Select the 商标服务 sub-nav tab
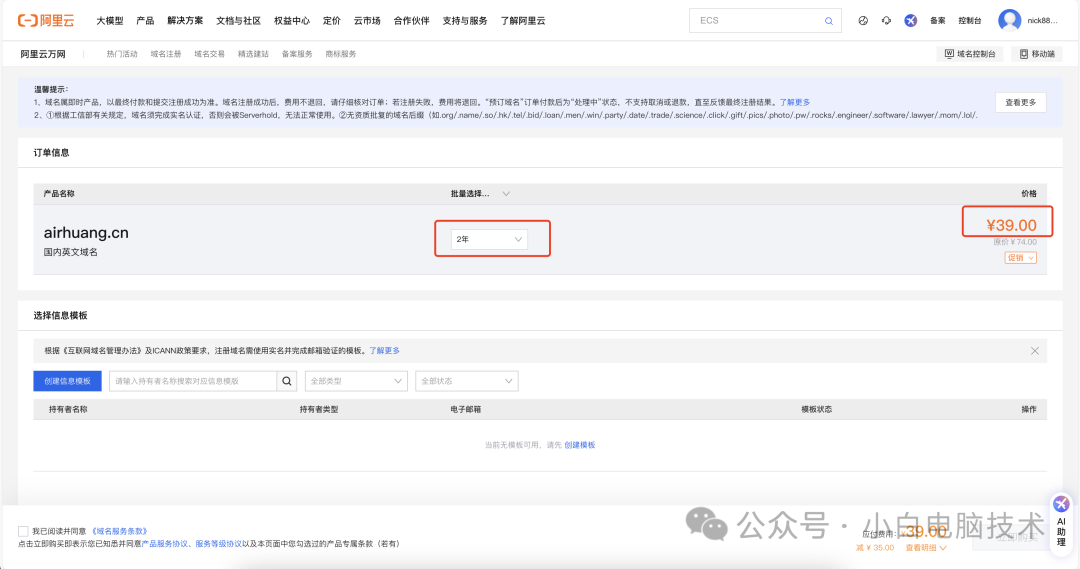The width and height of the screenshot is (1080, 569). click(341, 54)
